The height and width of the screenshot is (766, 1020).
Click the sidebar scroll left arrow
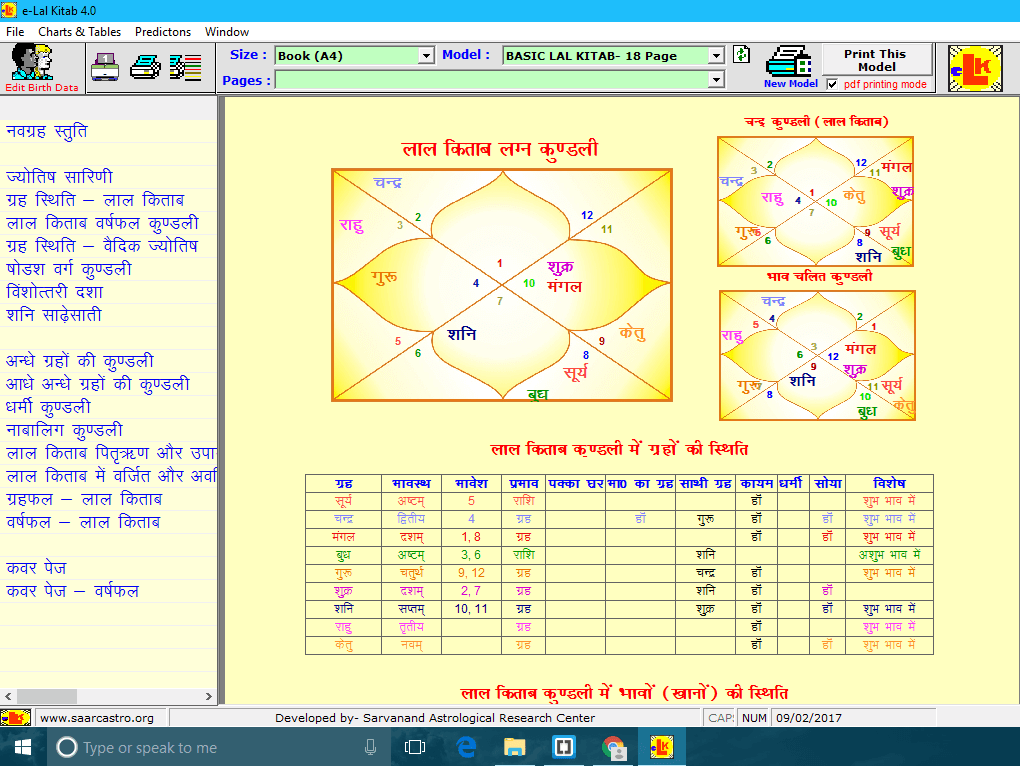(8, 696)
